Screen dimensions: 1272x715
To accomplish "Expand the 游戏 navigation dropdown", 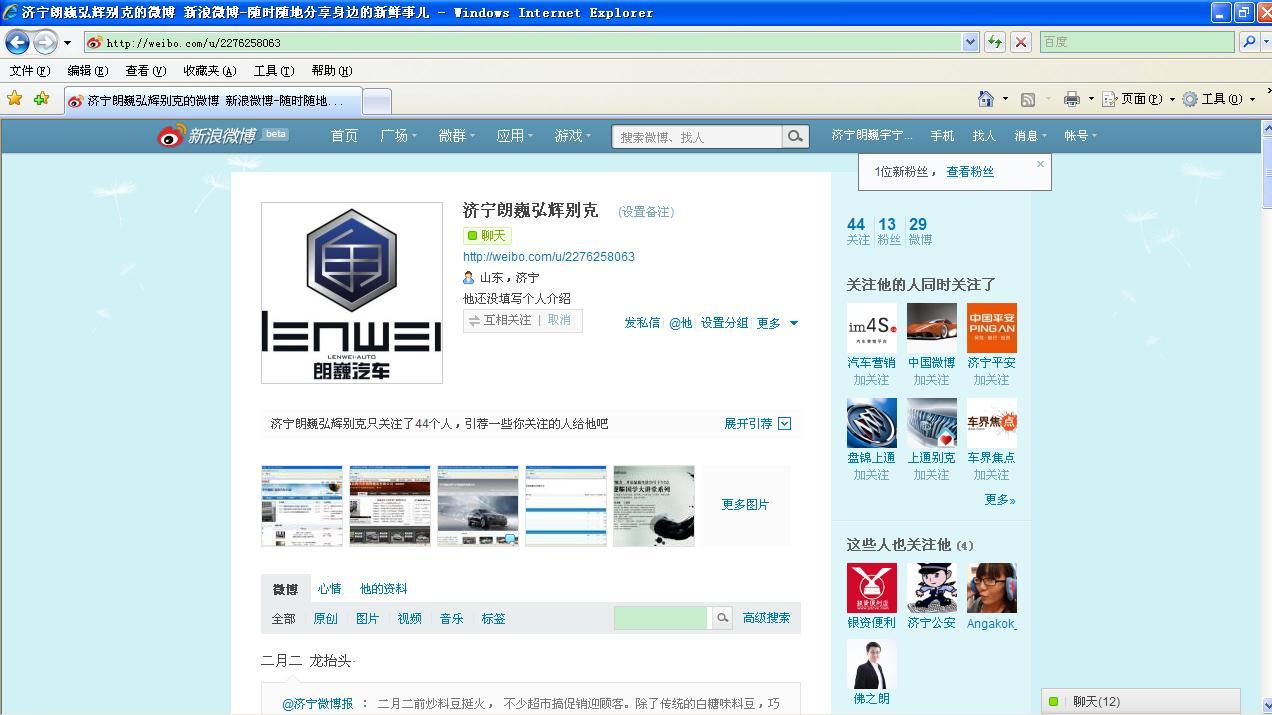I will pyautogui.click(x=588, y=136).
